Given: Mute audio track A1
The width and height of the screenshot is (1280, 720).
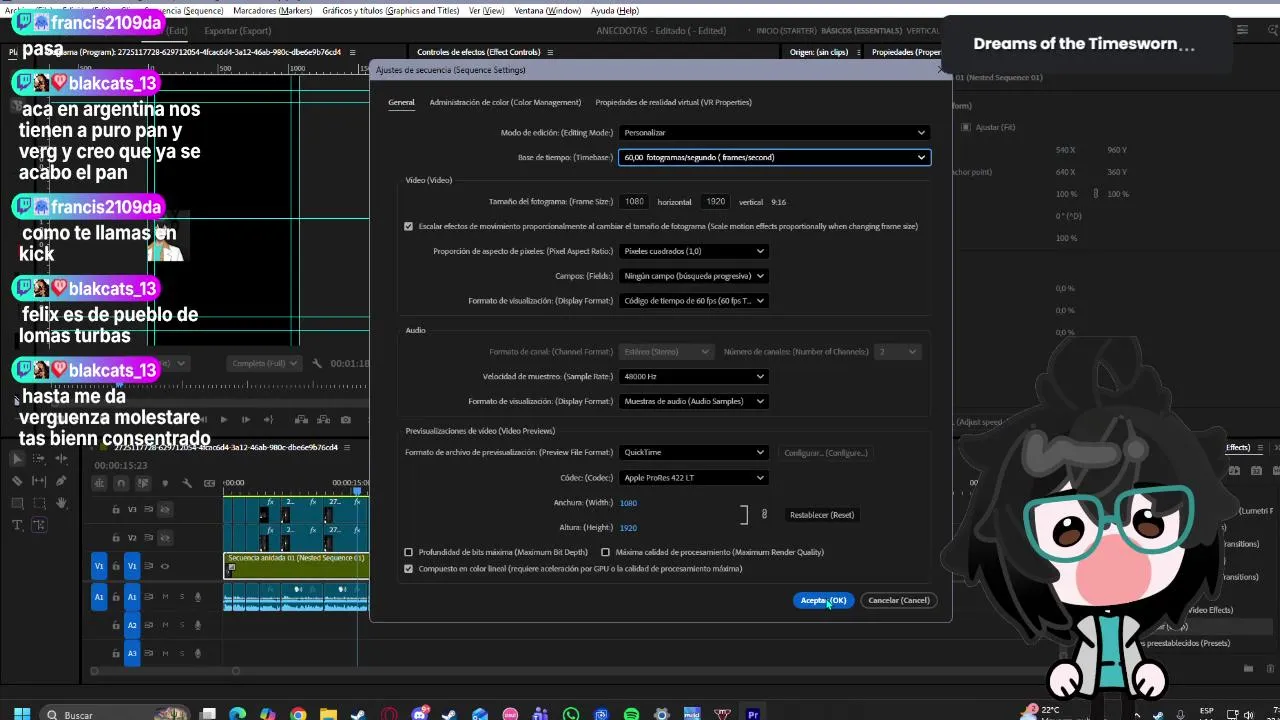Looking at the screenshot, I should 165,597.
